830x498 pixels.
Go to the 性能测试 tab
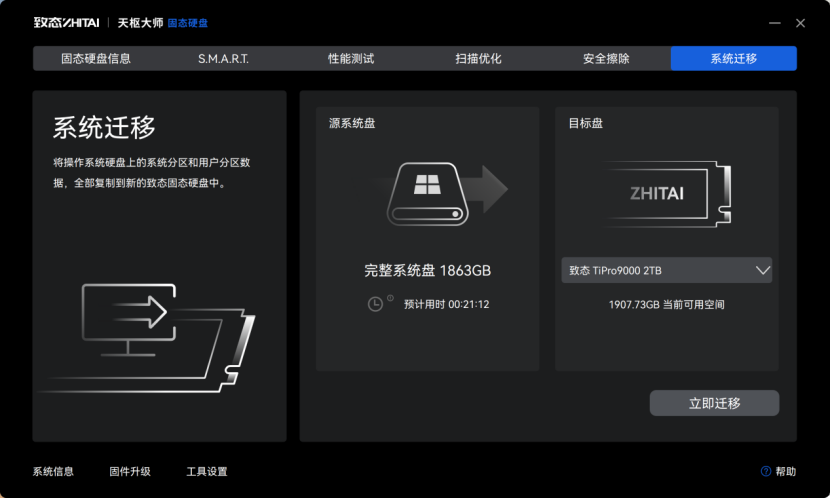click(351, 58)
